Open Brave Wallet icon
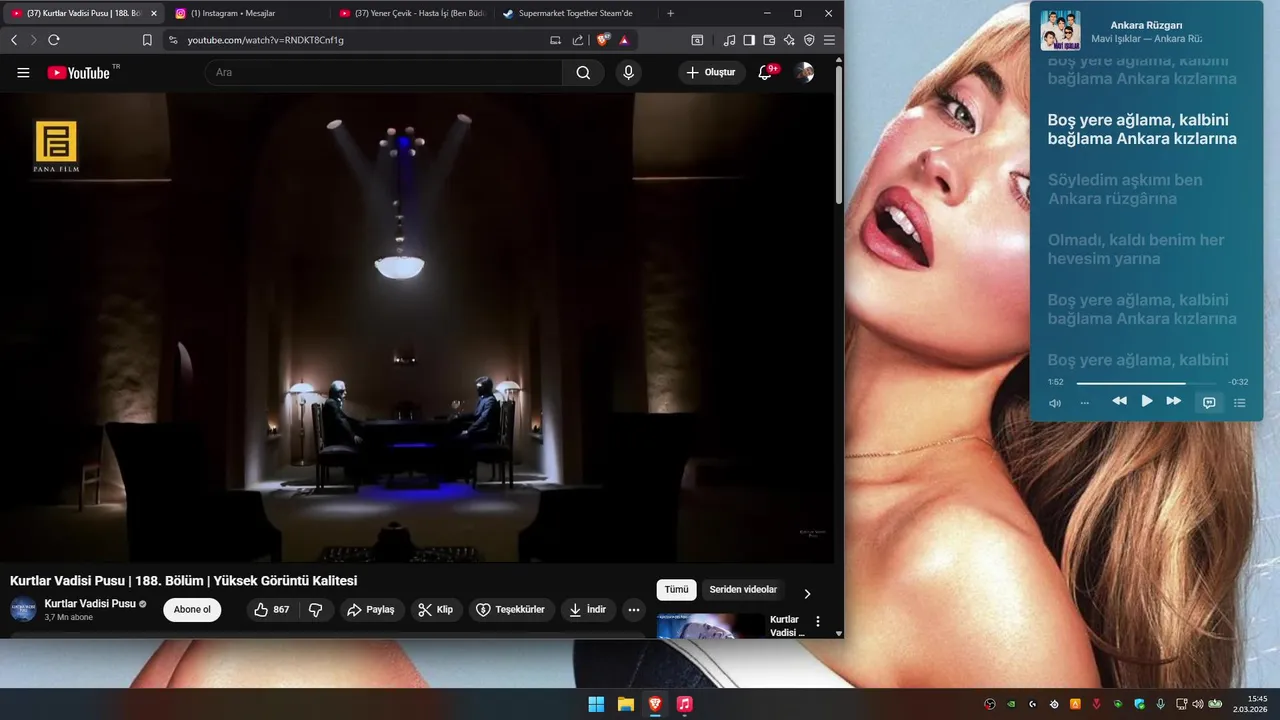1280x720 pixels. pos(769,40)
